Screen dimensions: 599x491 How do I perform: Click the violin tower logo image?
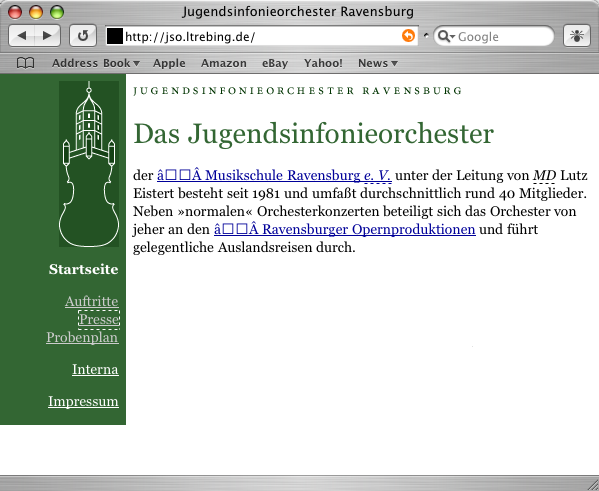89,164
